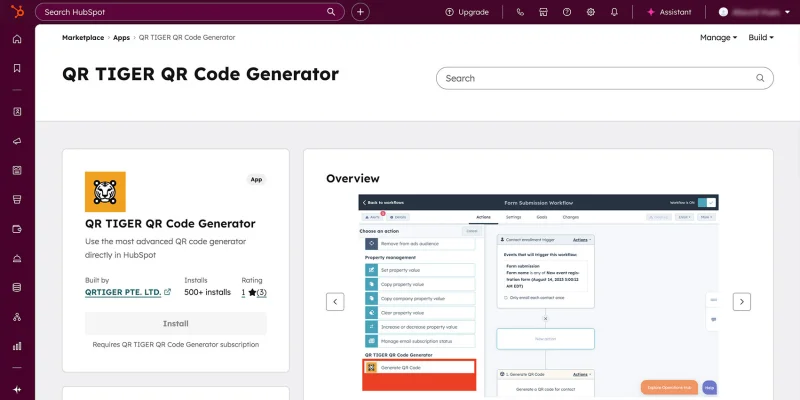
Task: Open the Reporting bar chart sidebar icon
Action: point(17,346)
